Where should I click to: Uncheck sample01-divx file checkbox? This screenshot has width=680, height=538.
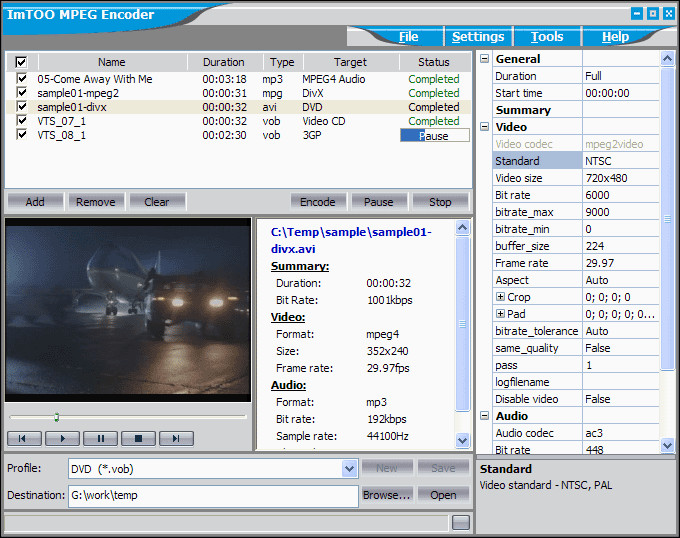21,107
